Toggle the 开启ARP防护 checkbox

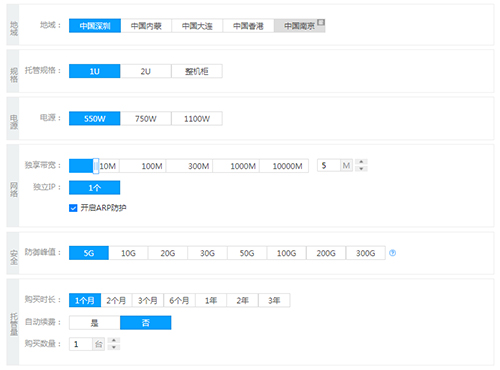(x=73, y=208)
